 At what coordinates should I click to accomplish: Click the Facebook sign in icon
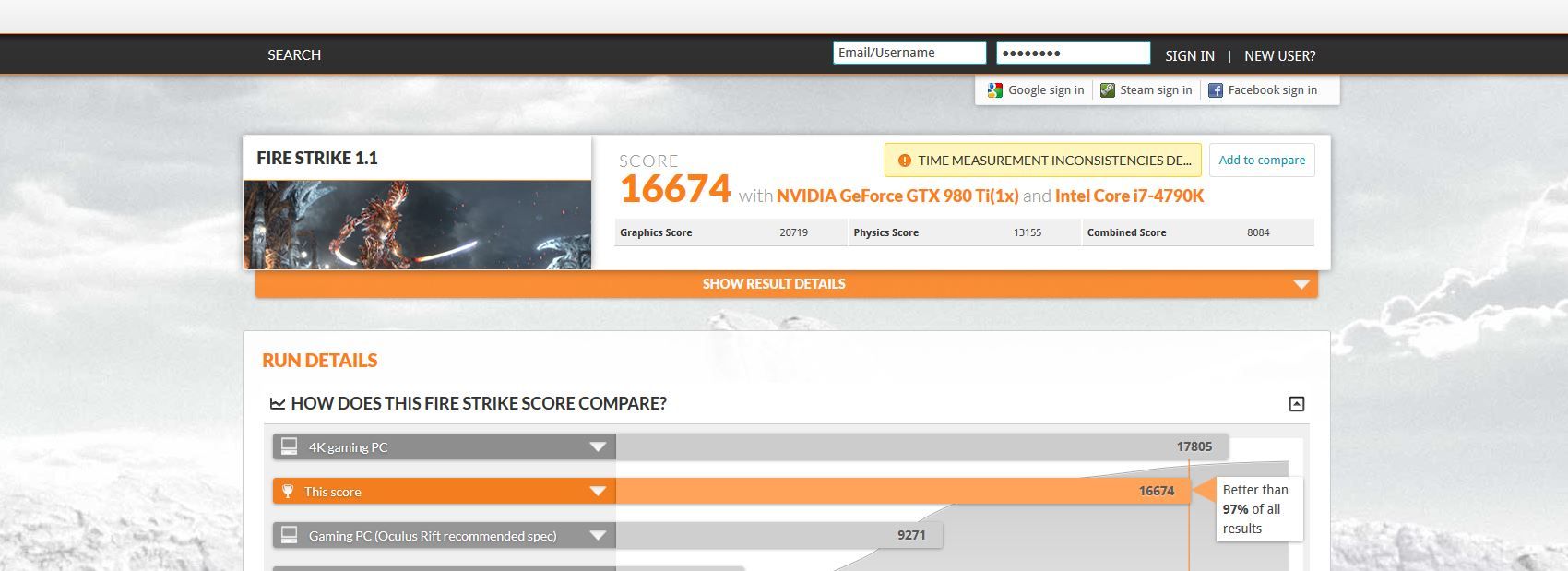pyautogui.click(x=1215, y=90)
